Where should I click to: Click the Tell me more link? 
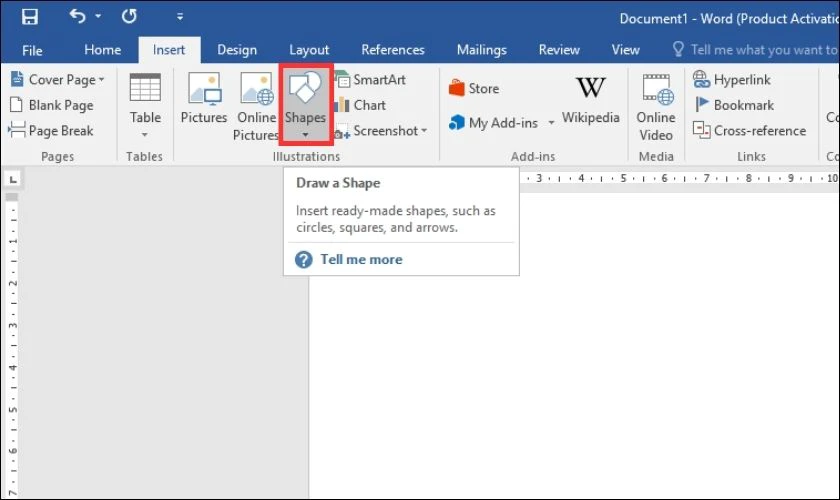pyautogui.click(x=361, y=259)
